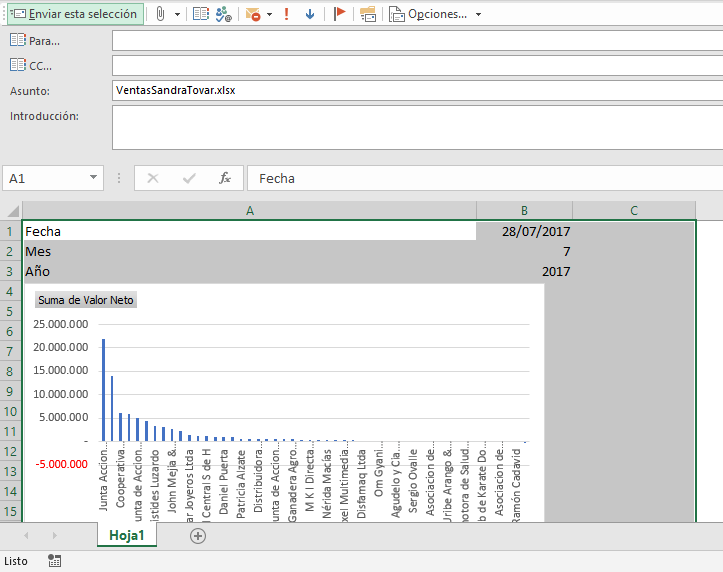Select column A header
Viewport: 723px width, 572px height.
coord(249,211)
